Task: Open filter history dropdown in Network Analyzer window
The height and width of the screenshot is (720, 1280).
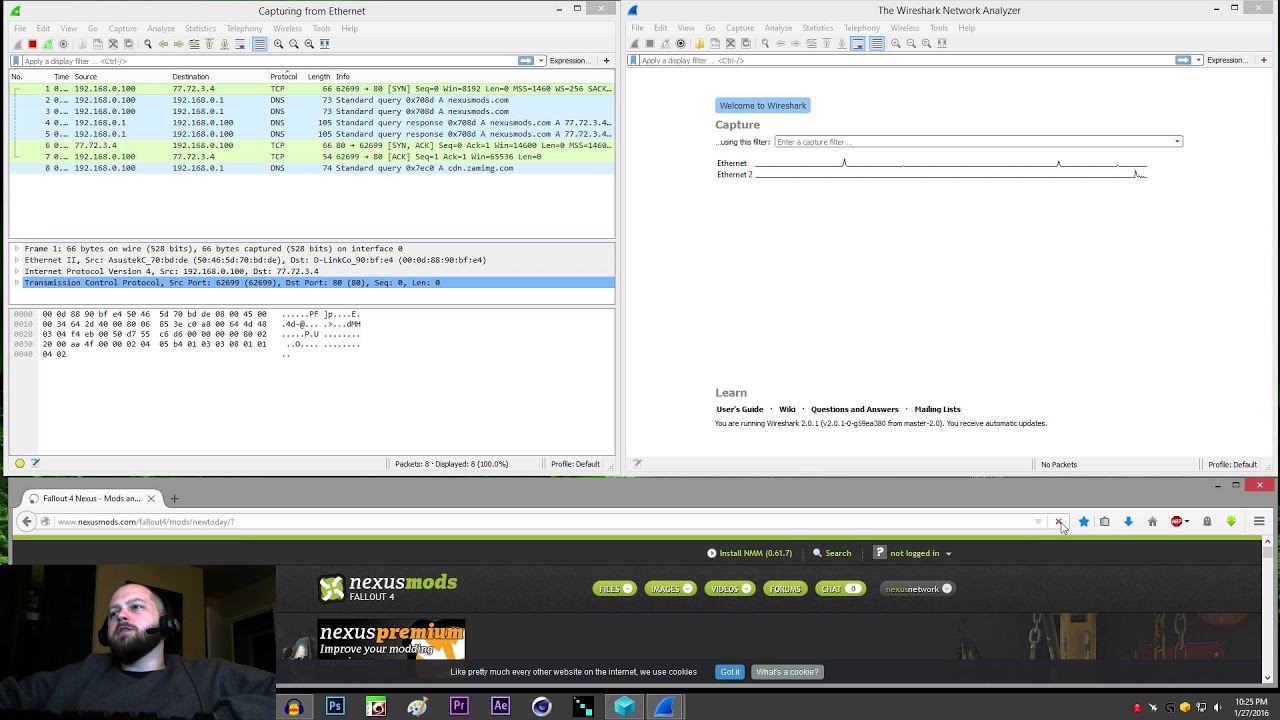Action: point(1199,60)
